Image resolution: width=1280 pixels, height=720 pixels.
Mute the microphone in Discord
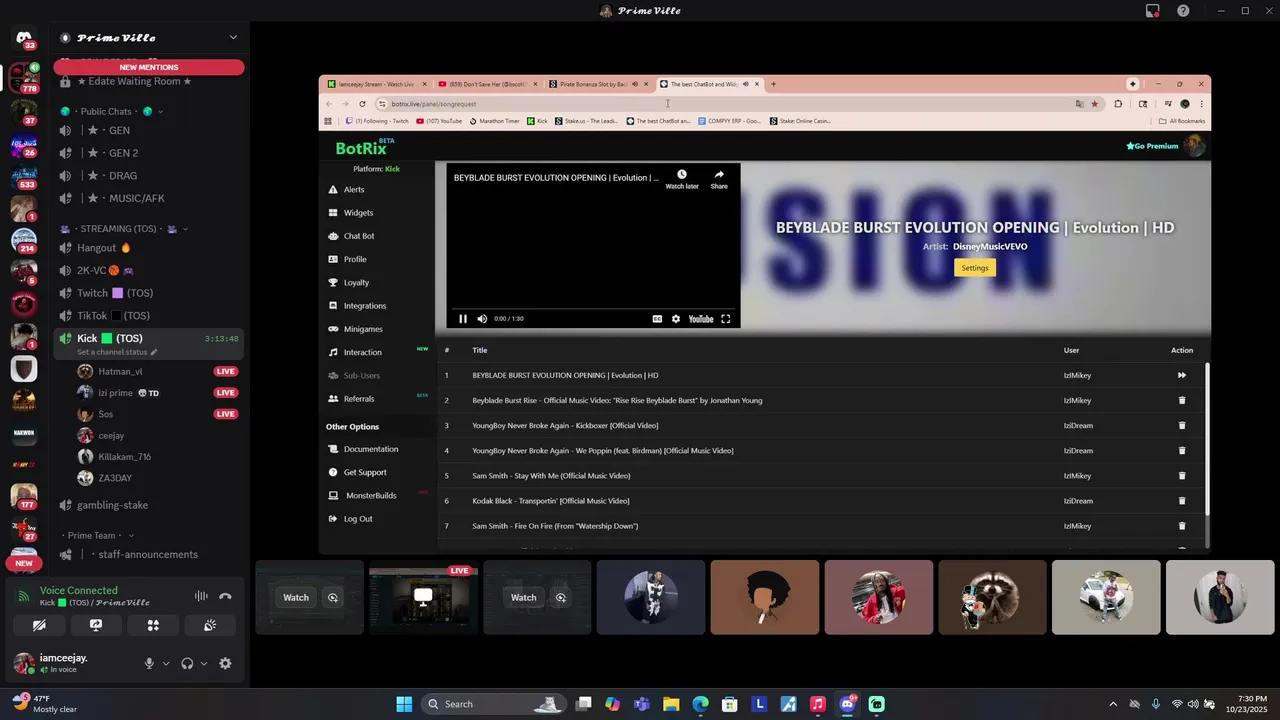point(149,663)
